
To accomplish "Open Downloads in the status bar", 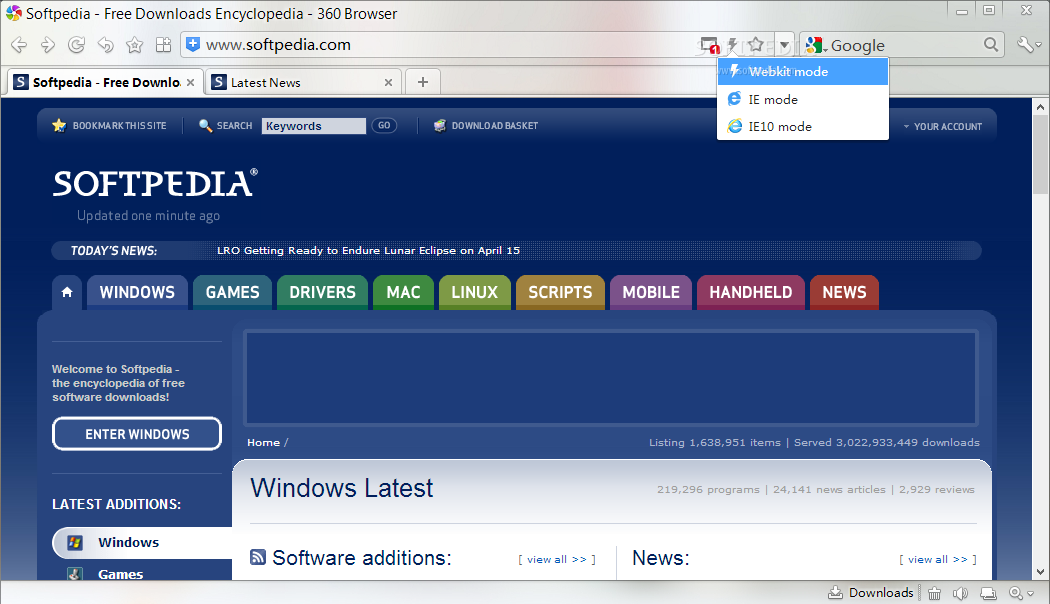I will point(871,593).
